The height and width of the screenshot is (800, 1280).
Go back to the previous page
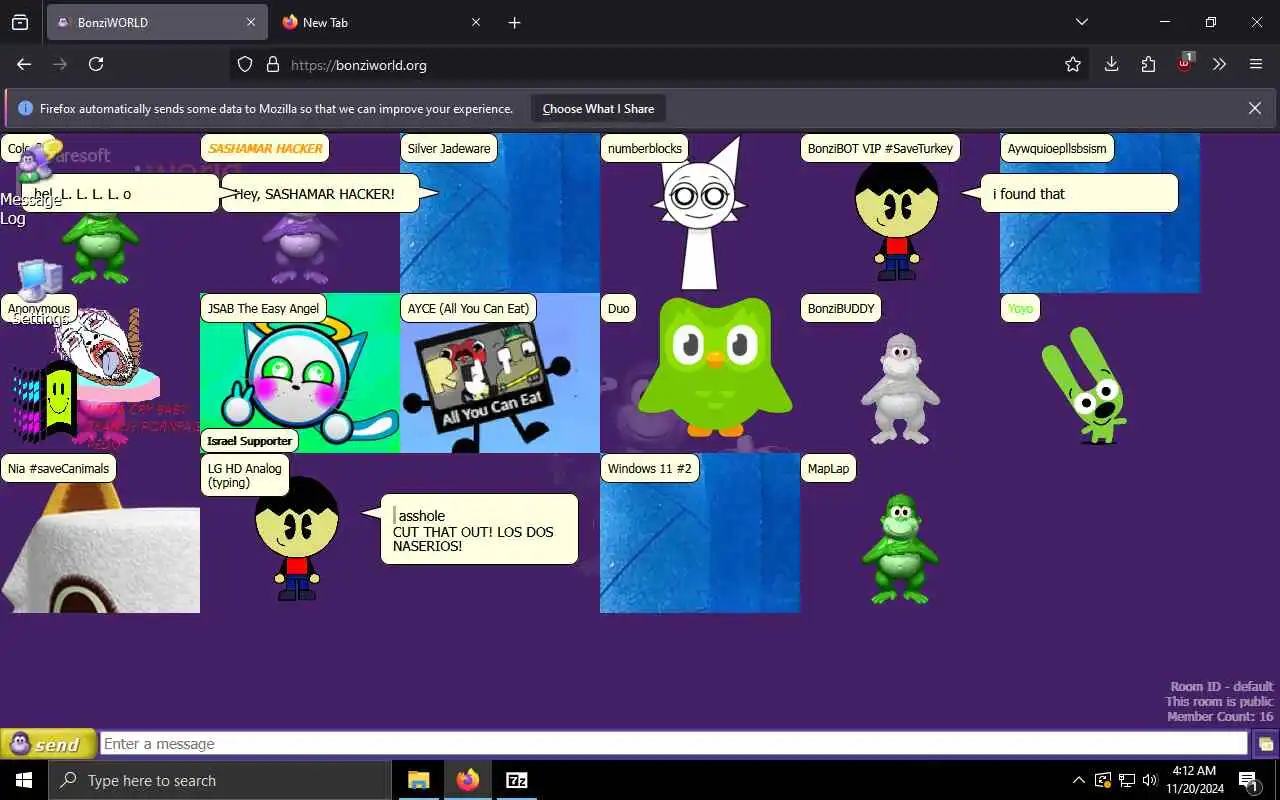pos(24,64)
